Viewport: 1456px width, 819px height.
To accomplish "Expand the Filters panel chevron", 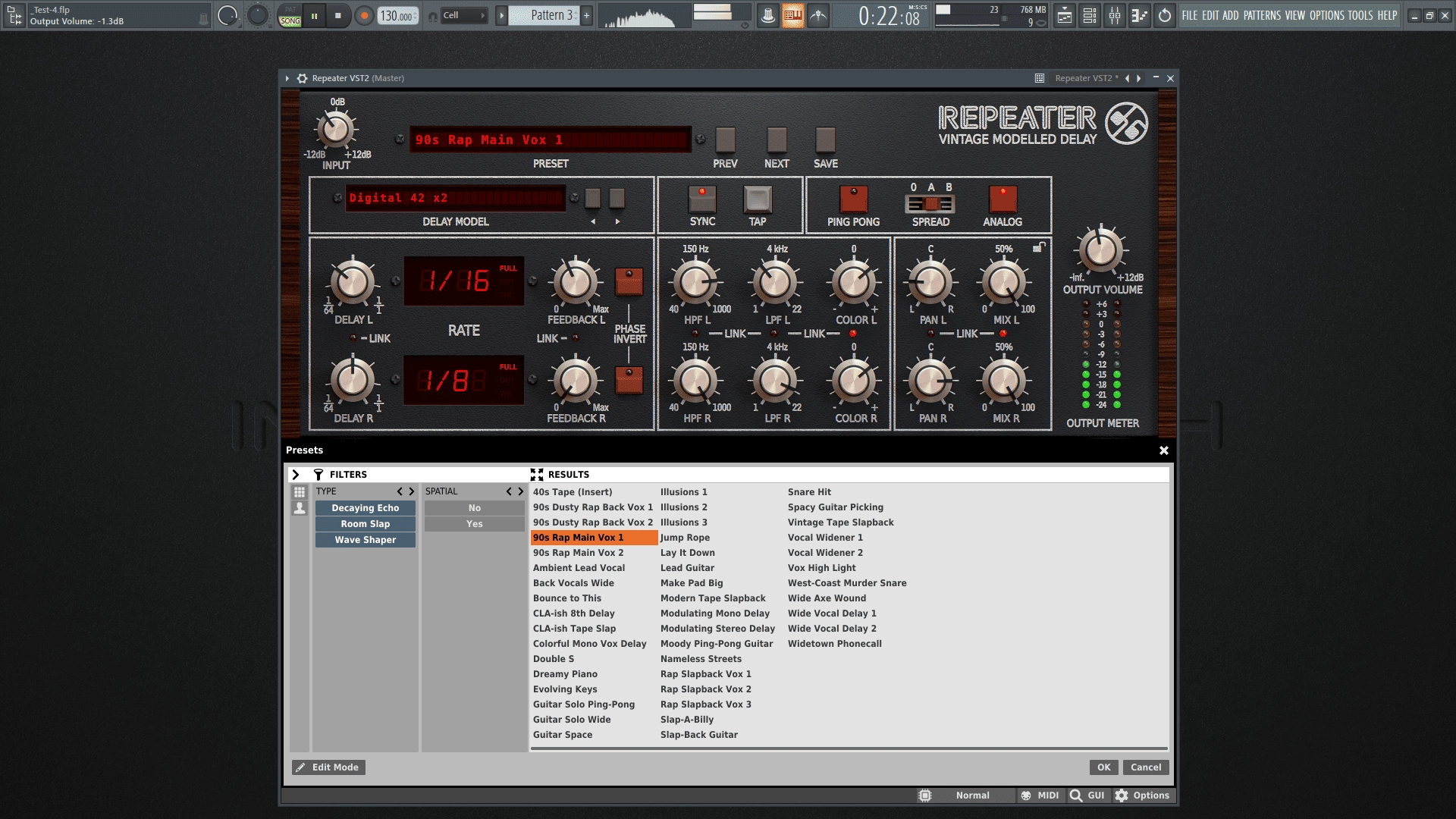I will 296,475.
